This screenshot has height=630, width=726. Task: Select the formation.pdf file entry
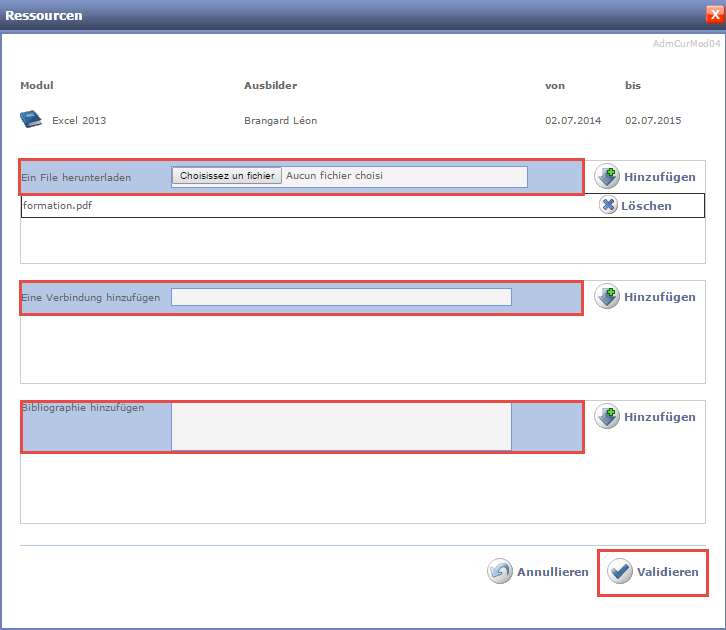[58, 206]
